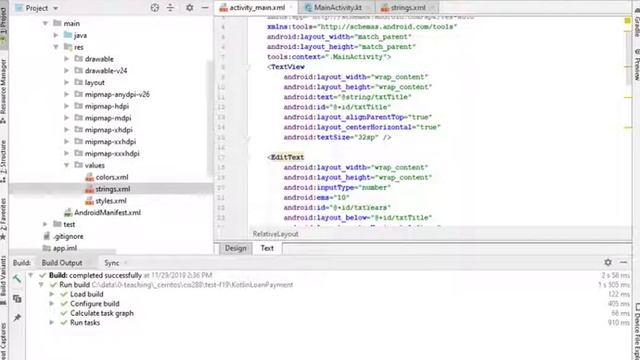Click the yellow inspection indicator at editor top right
This screenshot has height=360, width=640.
627,20
